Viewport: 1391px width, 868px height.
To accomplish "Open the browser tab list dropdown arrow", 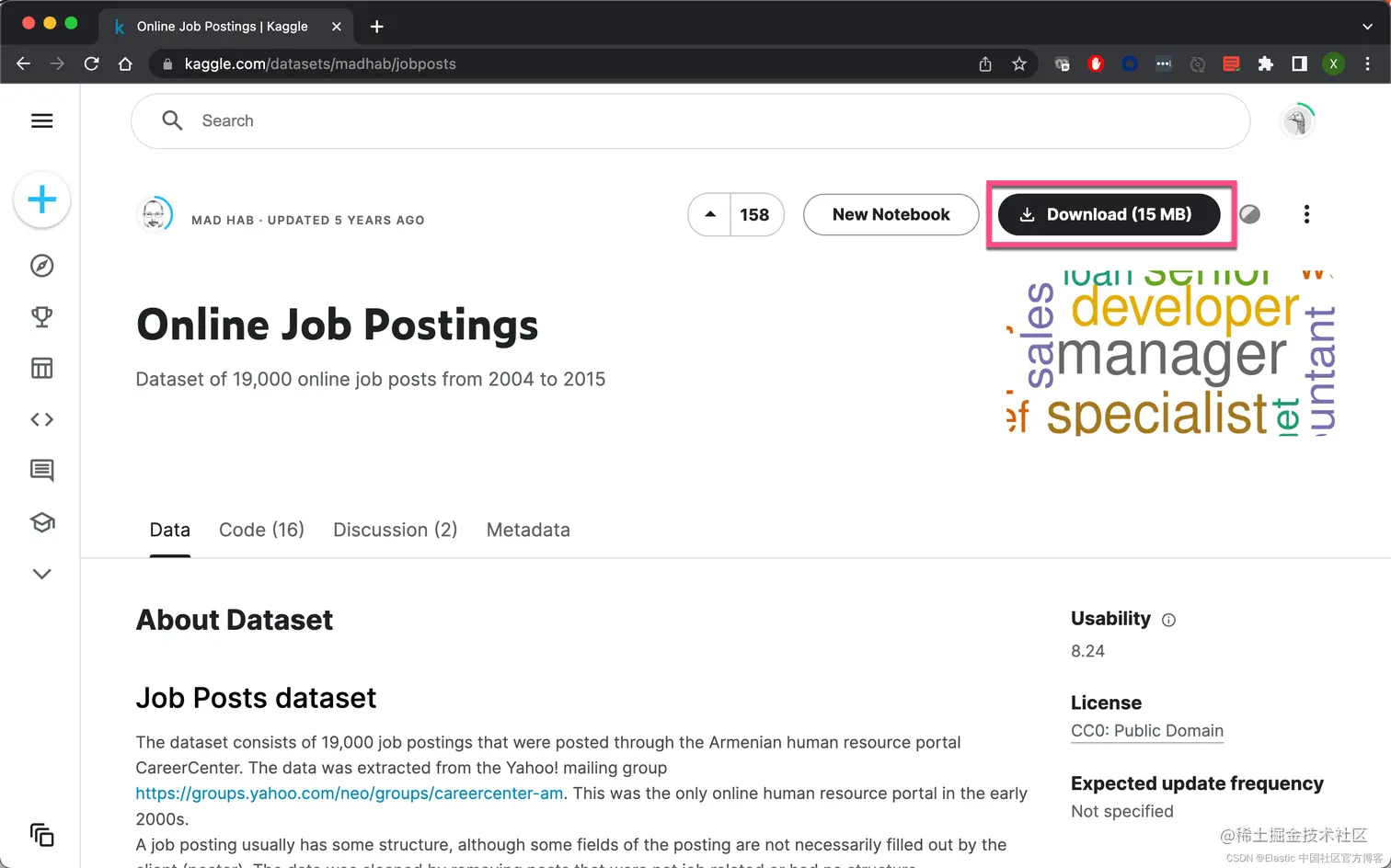I will [1367, 27].
